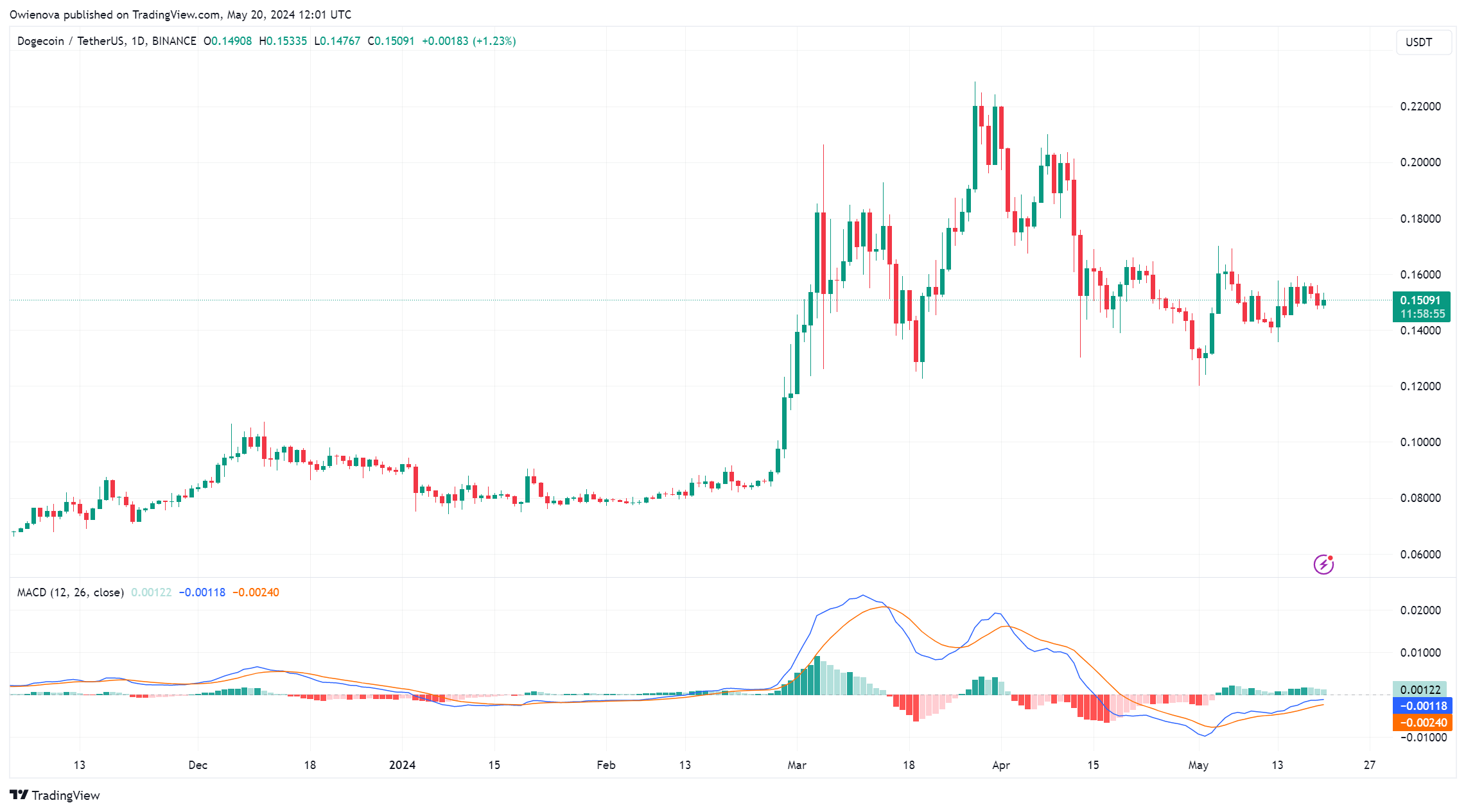Click the L0.14767 low value

pos(337,41)
